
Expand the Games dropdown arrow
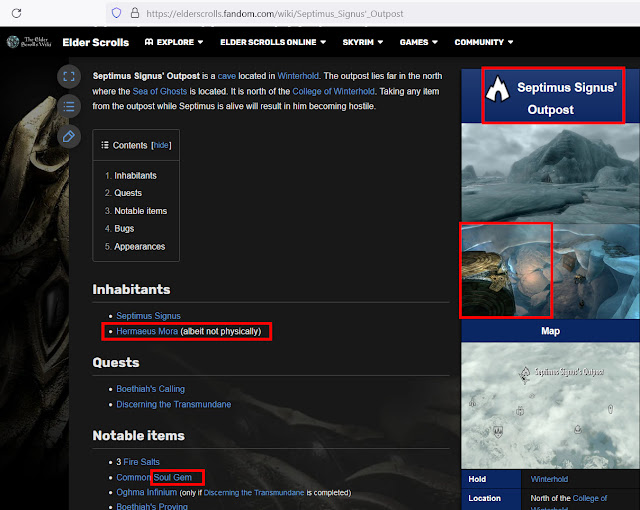tap(435, 42)
